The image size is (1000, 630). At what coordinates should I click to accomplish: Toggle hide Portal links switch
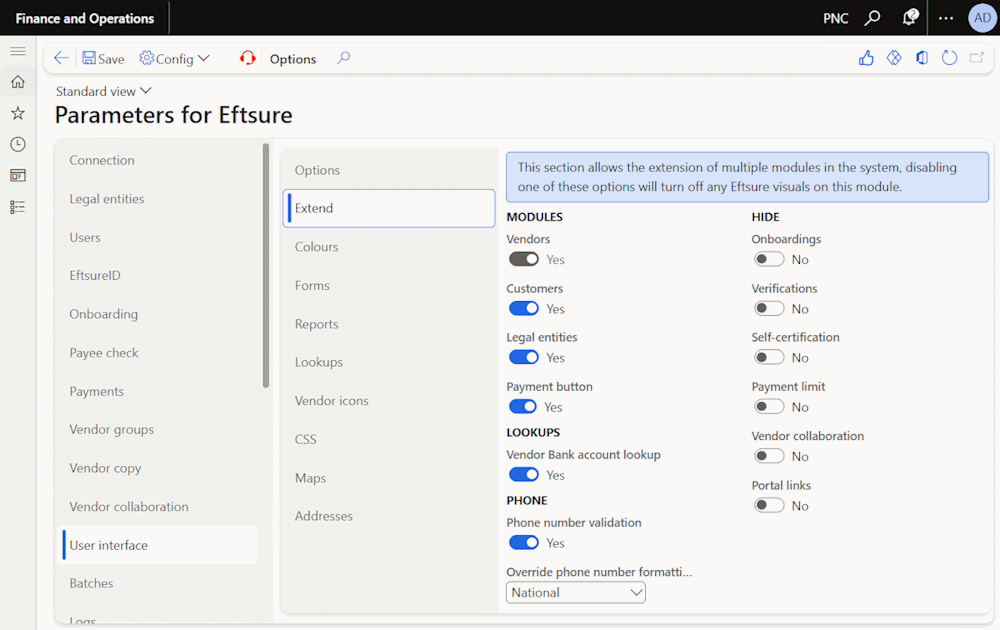click(768, 506)
